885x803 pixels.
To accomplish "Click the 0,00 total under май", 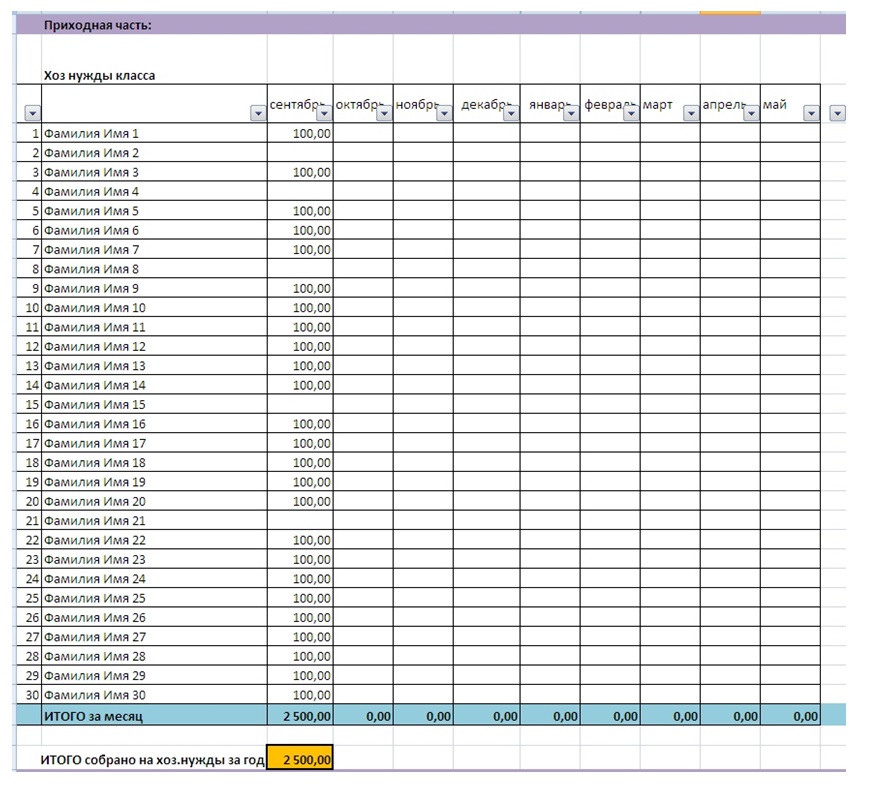I will click(x=790, y=716).
